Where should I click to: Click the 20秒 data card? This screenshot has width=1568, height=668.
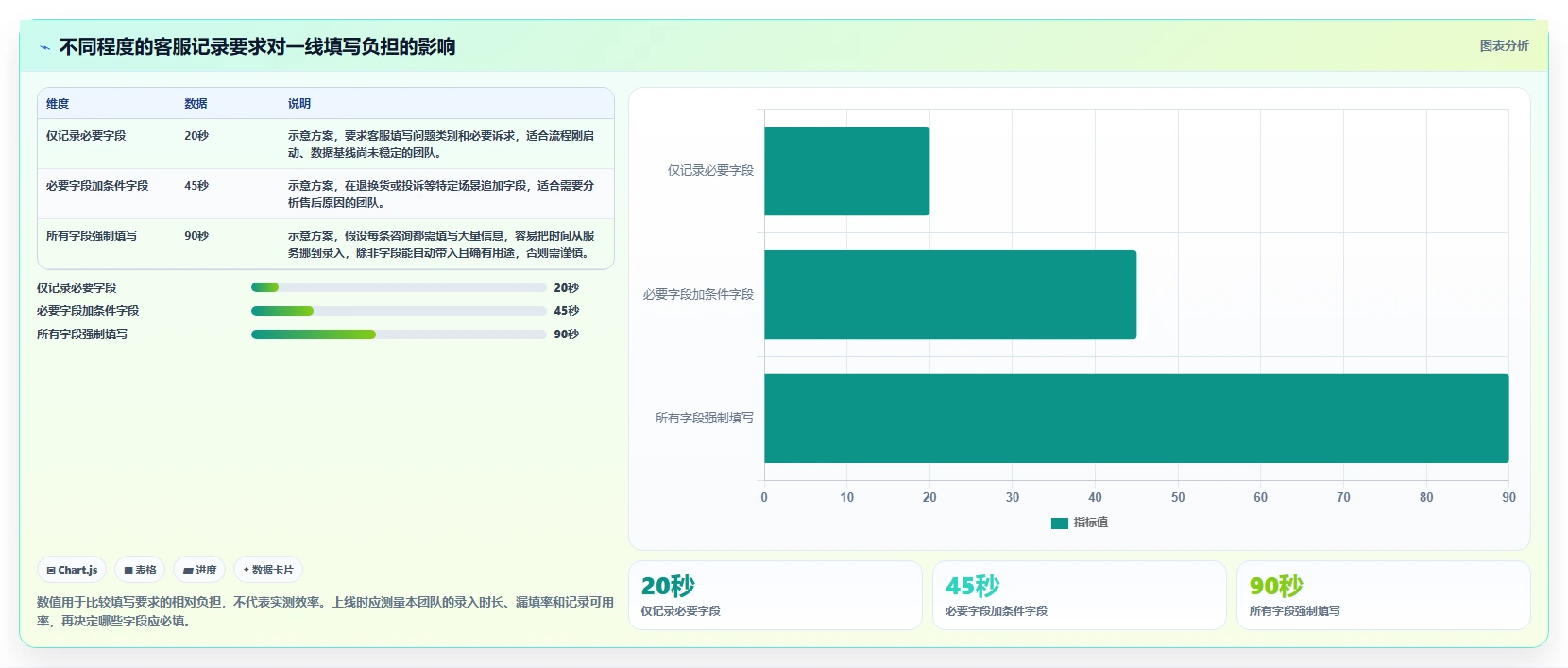point(775,595)
